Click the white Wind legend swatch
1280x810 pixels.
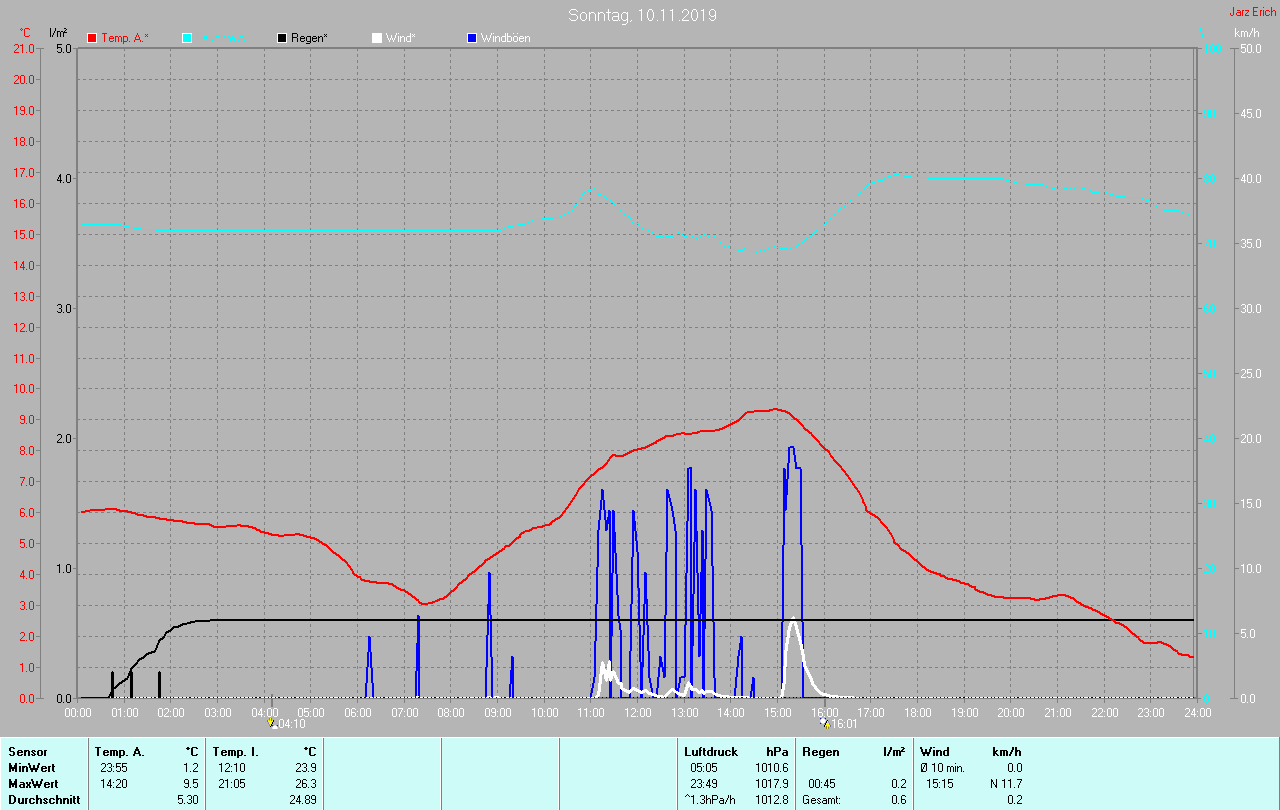click(x=377, y=38)
